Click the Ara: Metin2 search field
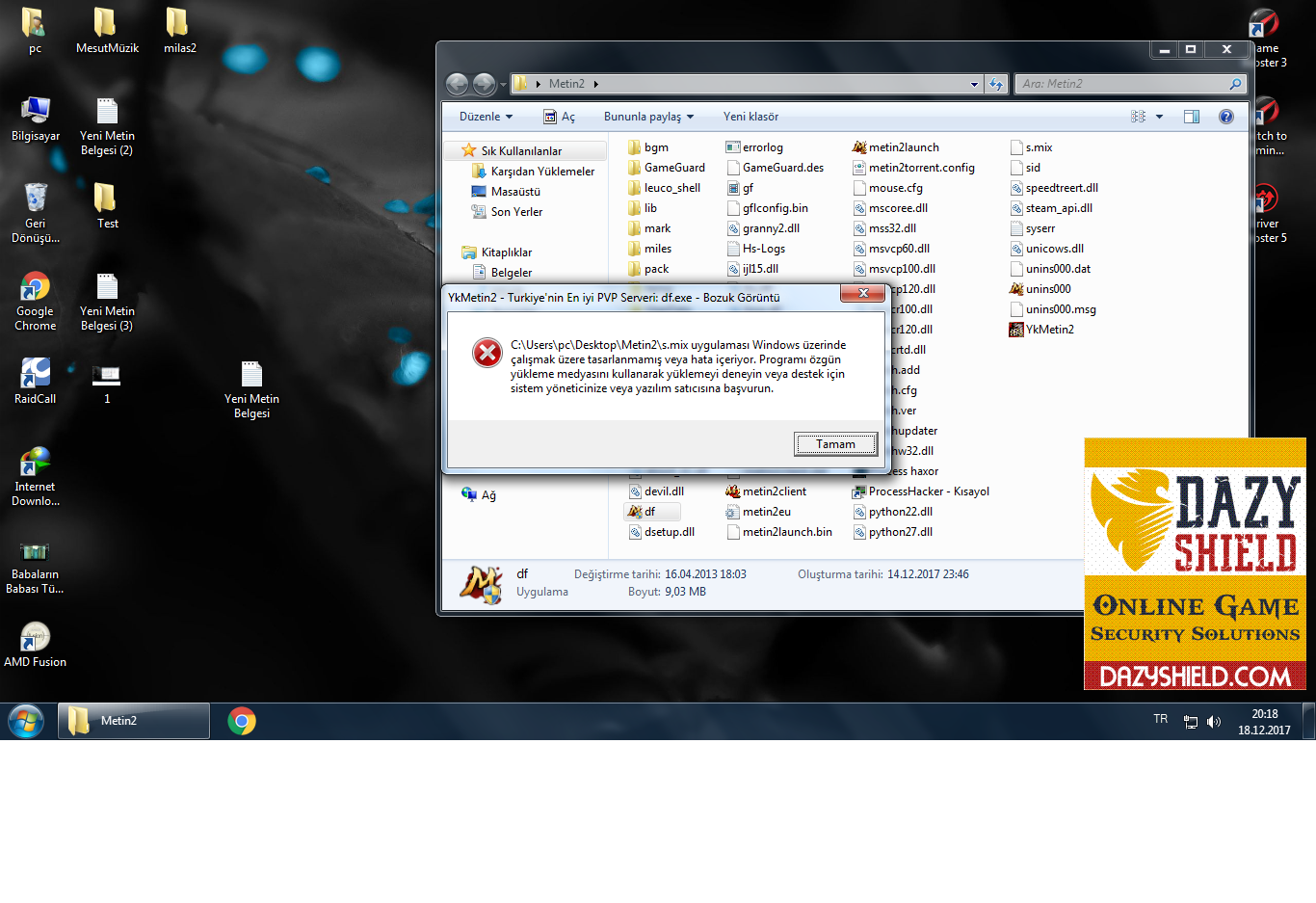Viewport: 1316px width, 903px height. [x=1131, y=84]
